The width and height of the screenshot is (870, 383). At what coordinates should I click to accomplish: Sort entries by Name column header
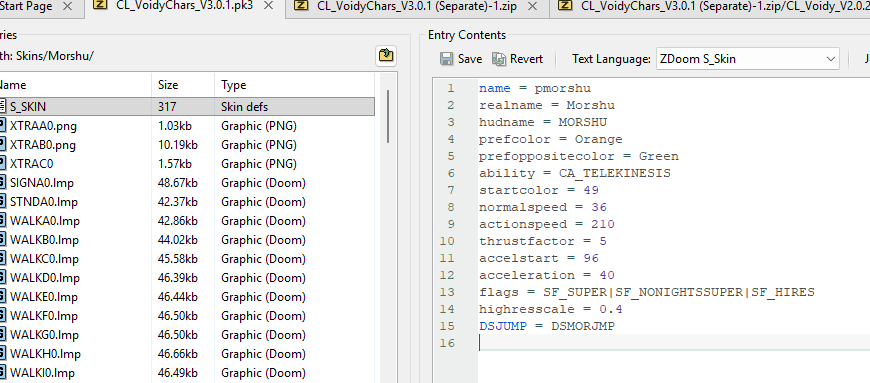pyautogui.click(x=75, y=85)
